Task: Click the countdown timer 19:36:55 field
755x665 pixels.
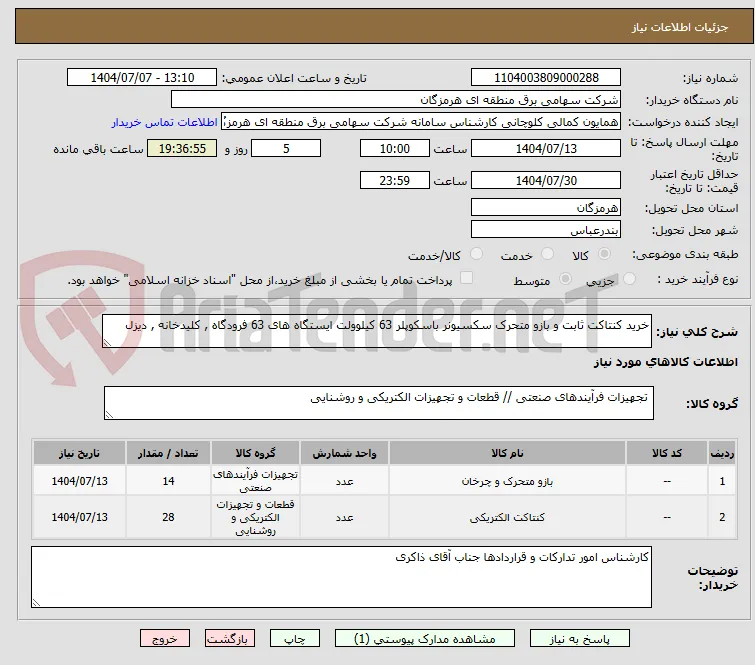Action: click(x=182, y=148)
